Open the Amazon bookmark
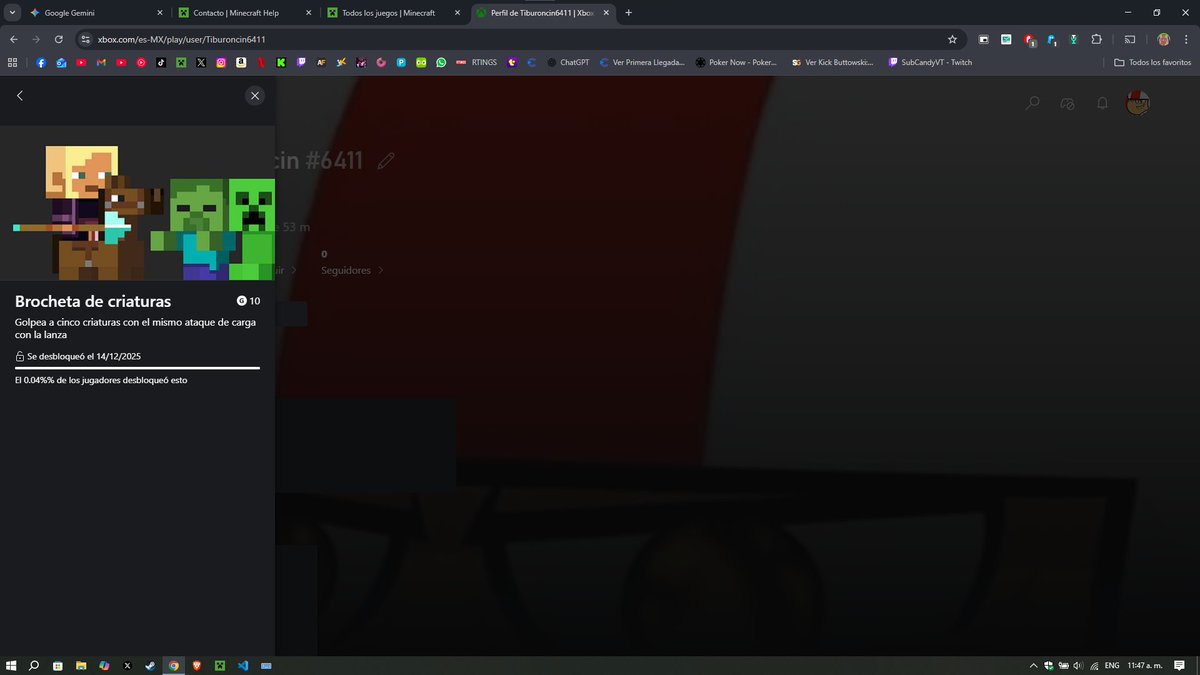1200x675 pixels. click(x=241, y=62)
